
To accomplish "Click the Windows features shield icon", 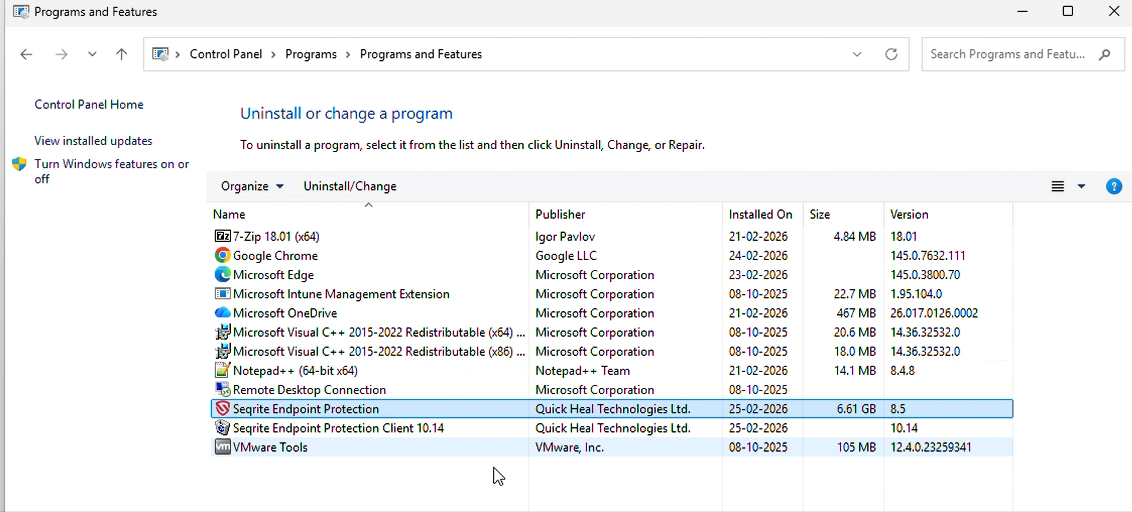I will [x=19, y=164].
